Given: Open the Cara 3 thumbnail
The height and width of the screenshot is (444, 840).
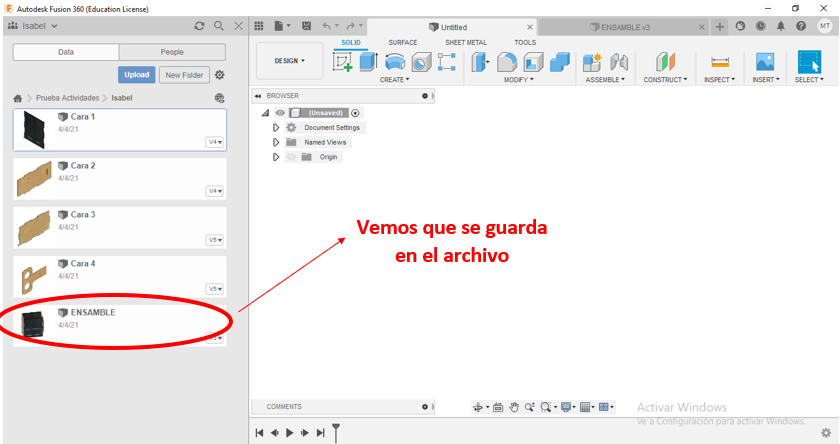Looking at the screenshot, I should (x=35, y=228).
